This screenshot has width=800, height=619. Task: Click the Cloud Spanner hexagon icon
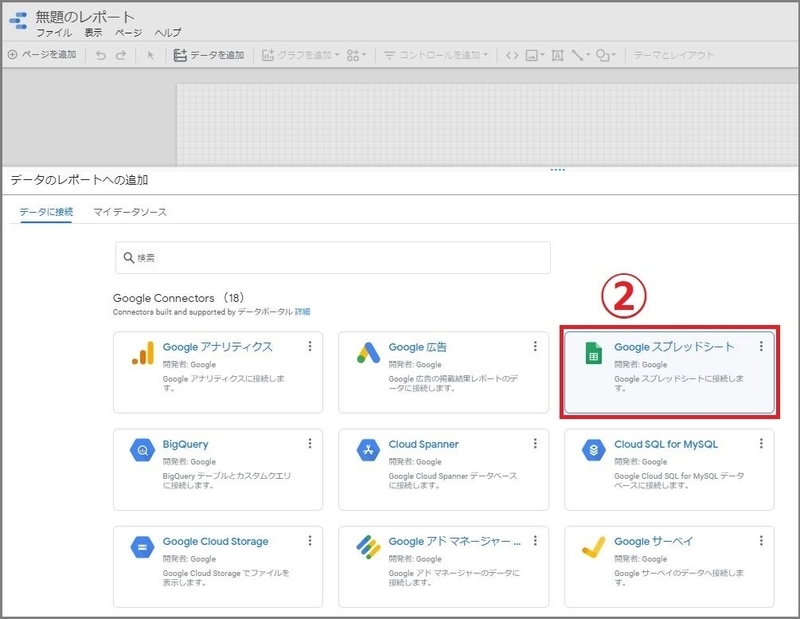tap(368, 451)
